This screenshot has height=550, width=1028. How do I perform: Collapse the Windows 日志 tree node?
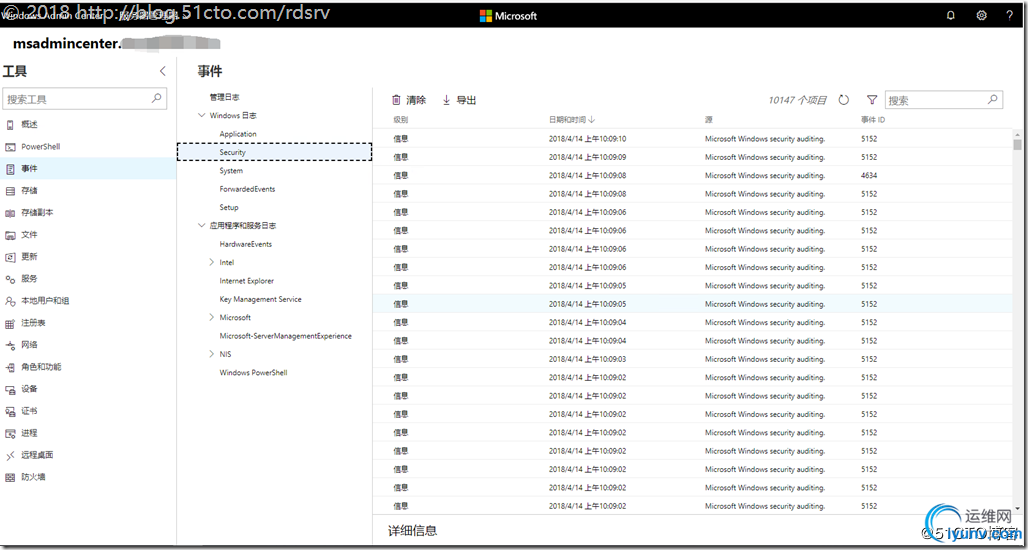pyautogui.click(x=201, y=116)
